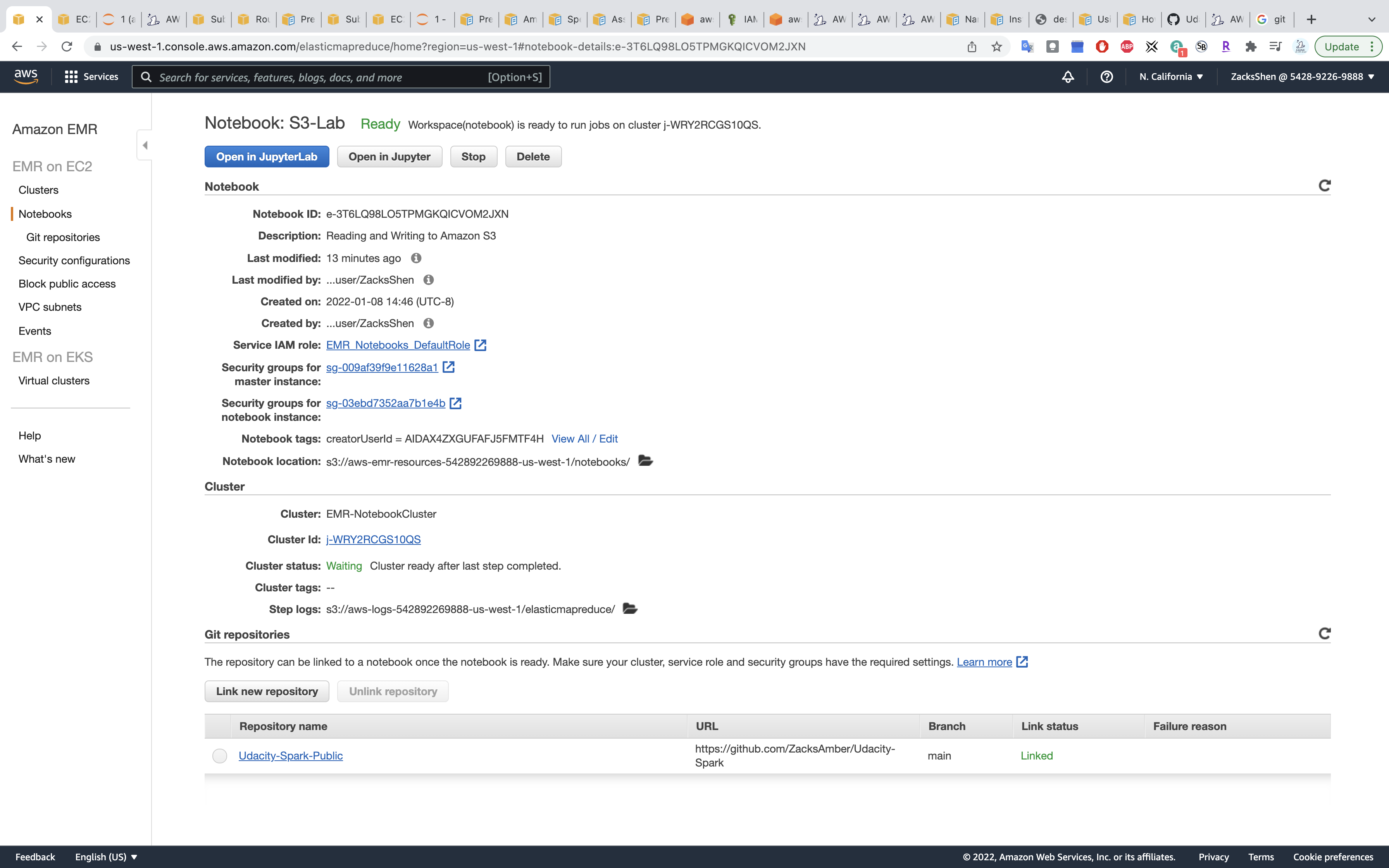Open the EMR_Notebooks_DefaultRole link

coord(398,345)
